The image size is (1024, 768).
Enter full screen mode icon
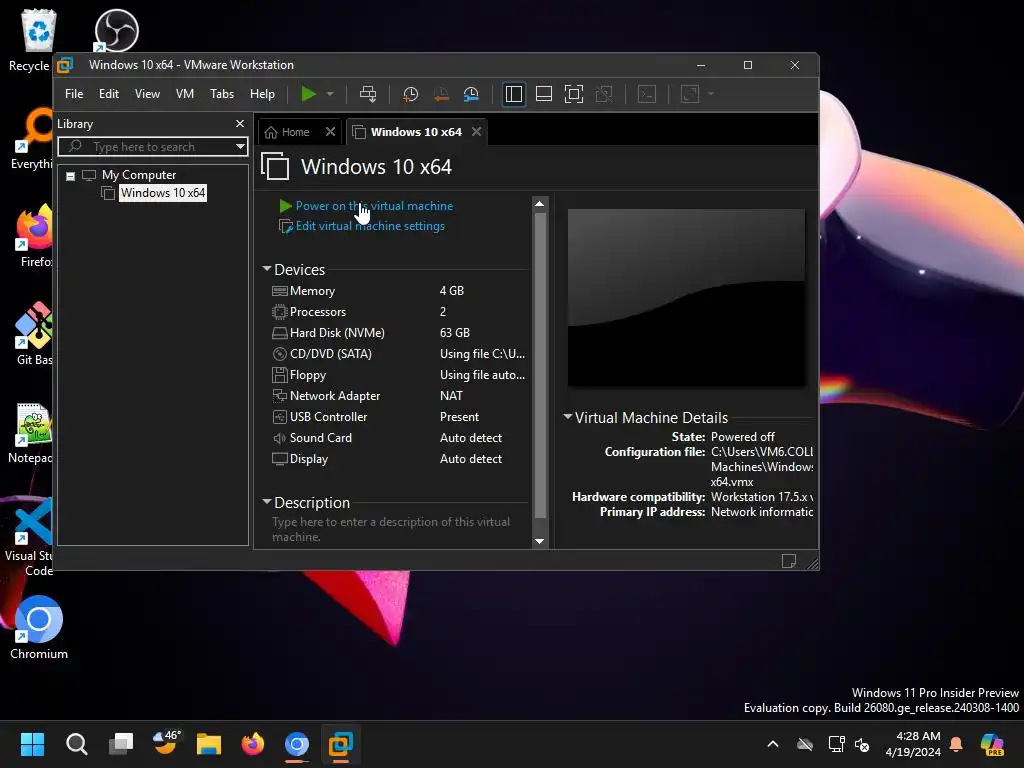coord(573,94)
